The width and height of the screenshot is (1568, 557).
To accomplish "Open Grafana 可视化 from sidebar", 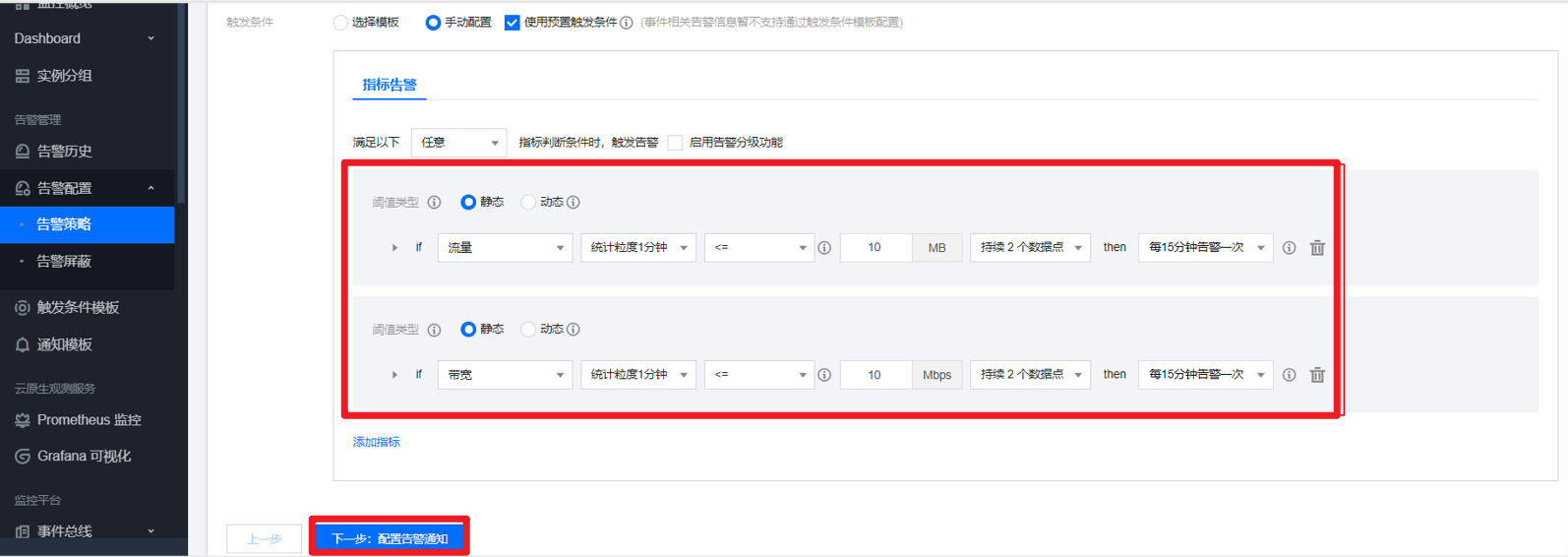I will [84, 457].
